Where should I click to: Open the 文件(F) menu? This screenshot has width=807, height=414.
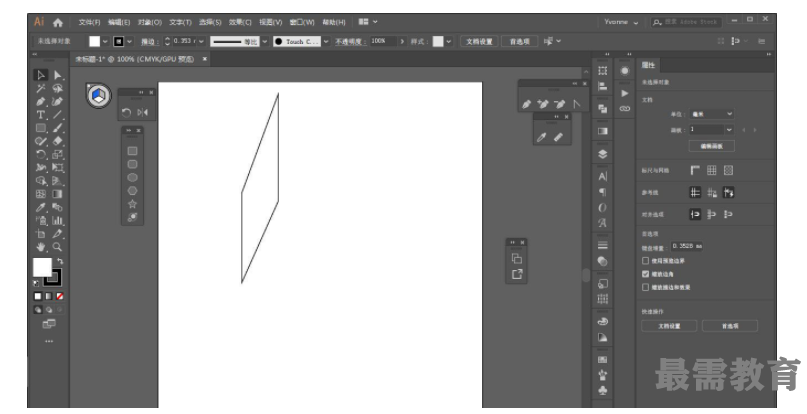pos(90,22)
